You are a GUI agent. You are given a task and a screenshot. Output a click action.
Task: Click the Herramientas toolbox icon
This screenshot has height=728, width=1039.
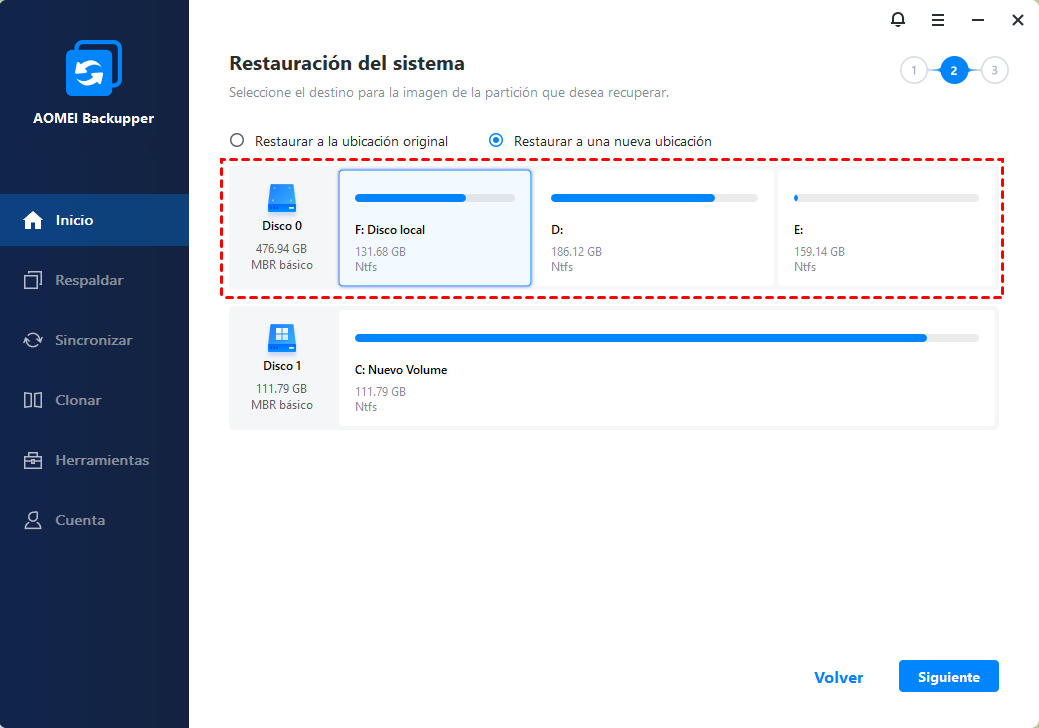point(32,460)
